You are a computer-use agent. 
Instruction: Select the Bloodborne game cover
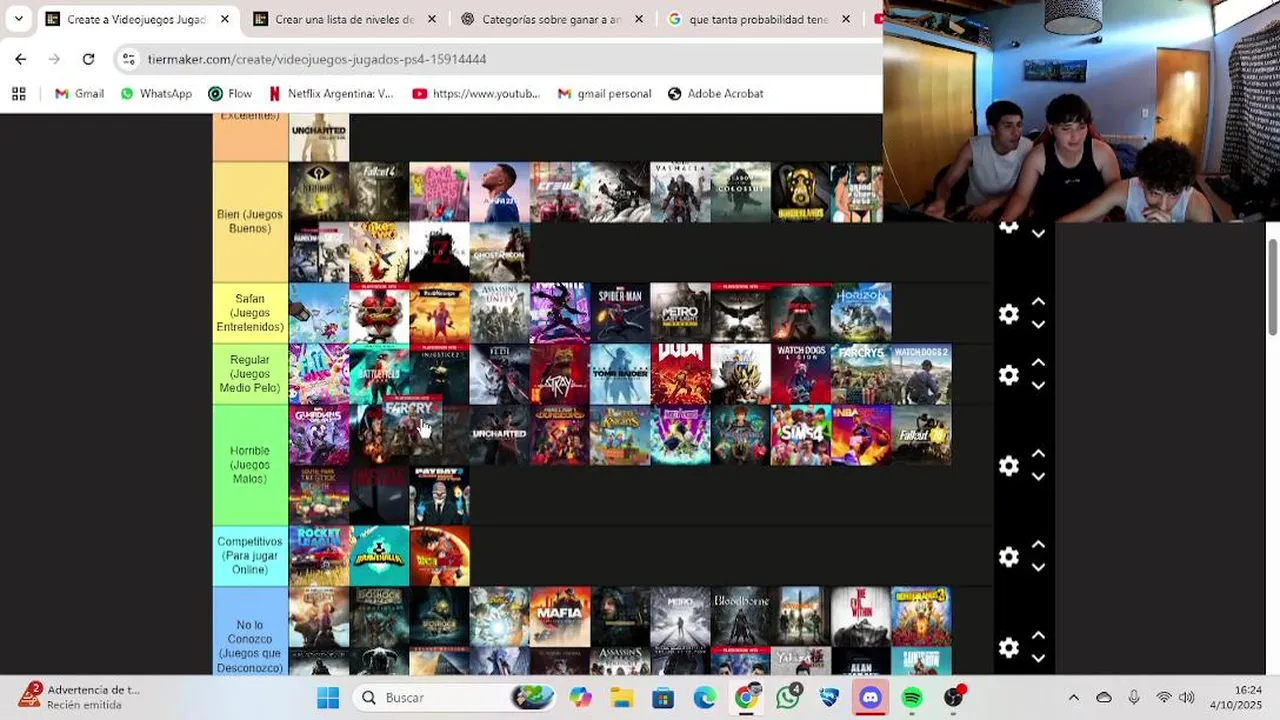pyautogui.click(x=741, y=617)
